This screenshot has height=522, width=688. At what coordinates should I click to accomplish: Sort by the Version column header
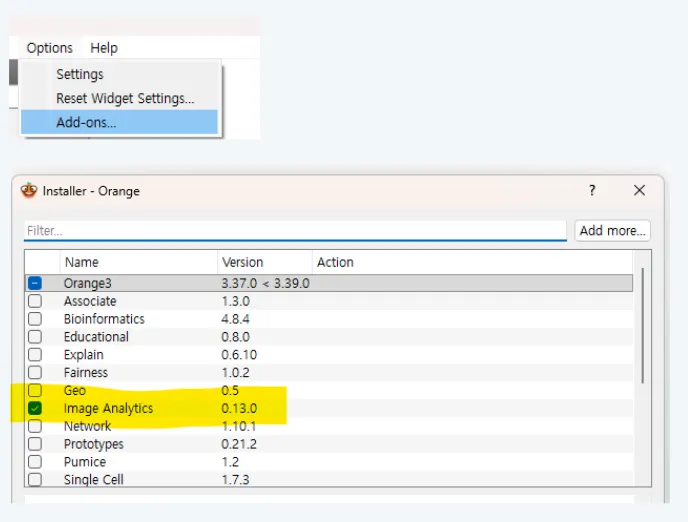243,262
